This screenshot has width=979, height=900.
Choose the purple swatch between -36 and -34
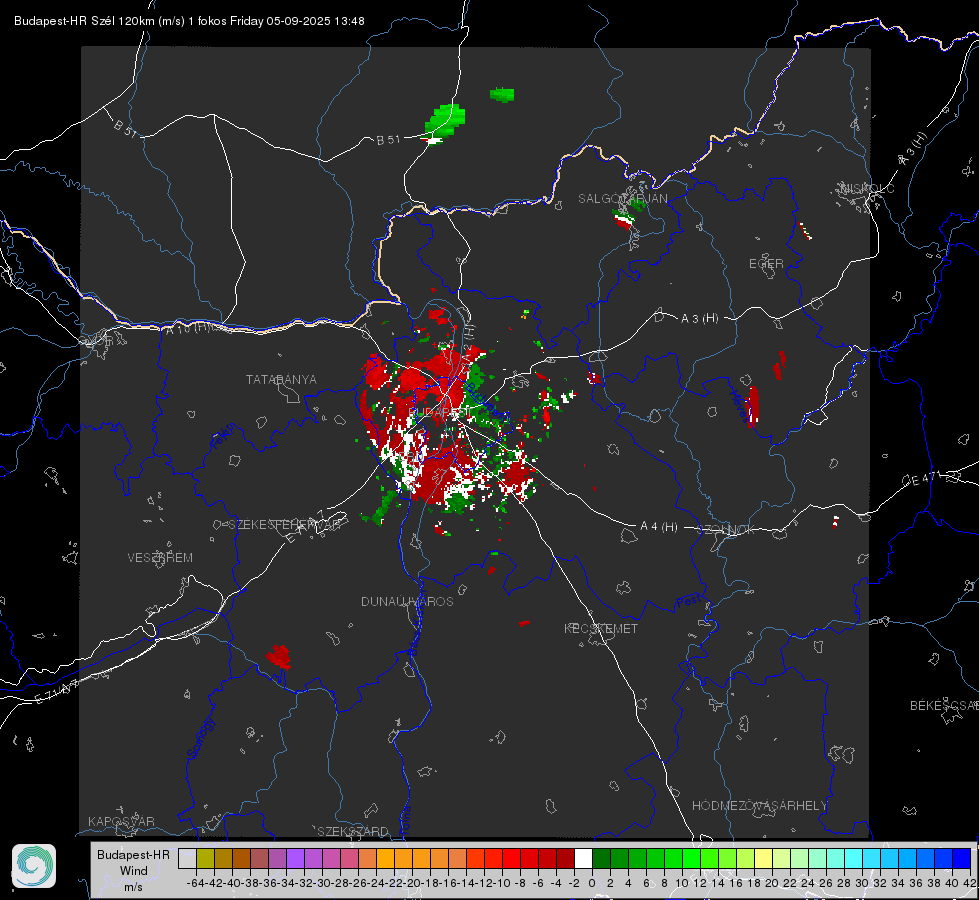coord(277,859)
